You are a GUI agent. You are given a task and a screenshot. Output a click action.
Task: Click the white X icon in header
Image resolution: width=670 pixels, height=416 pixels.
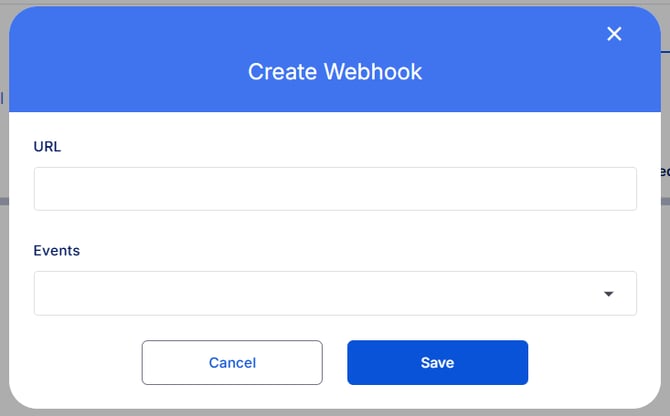pyautogui.click(x=614, y=34)
